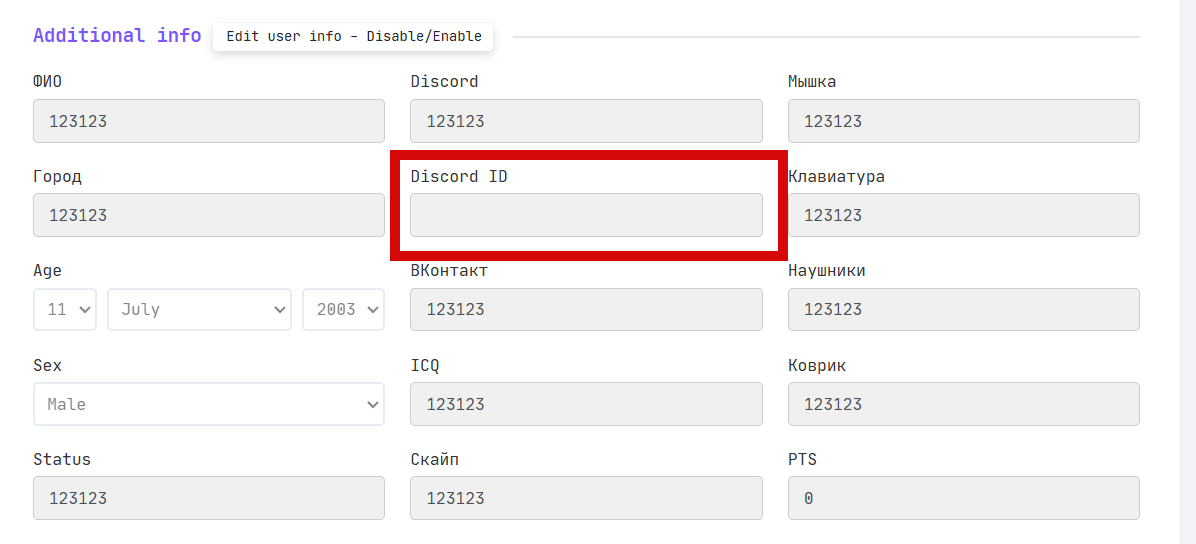Screen dimensions: 1196x544
Task: Click the Discord input field
Action: click(x=586, y=121)
